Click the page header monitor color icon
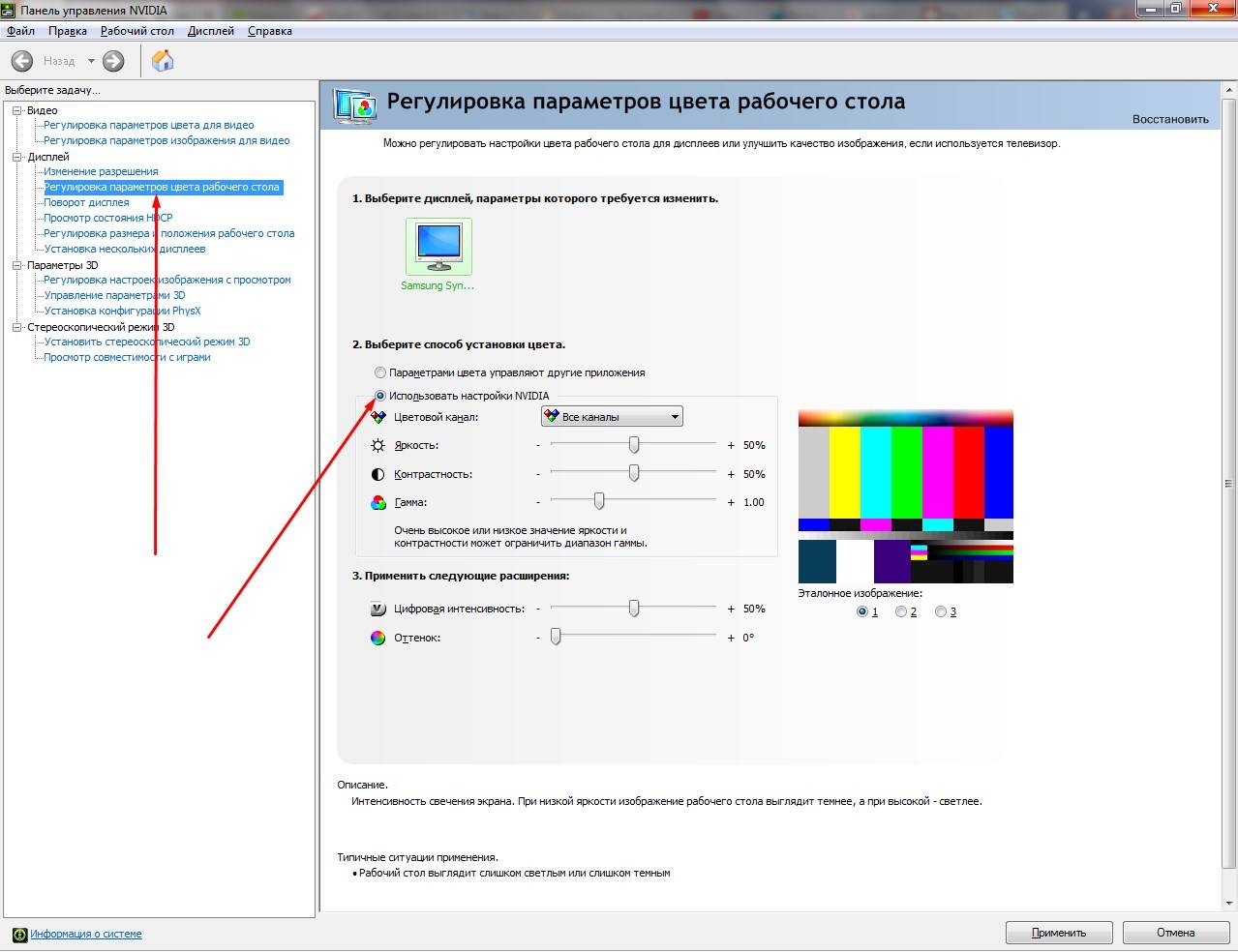Screen dimensions: 1238x952 pyautogui.click(x=354, y=104)
